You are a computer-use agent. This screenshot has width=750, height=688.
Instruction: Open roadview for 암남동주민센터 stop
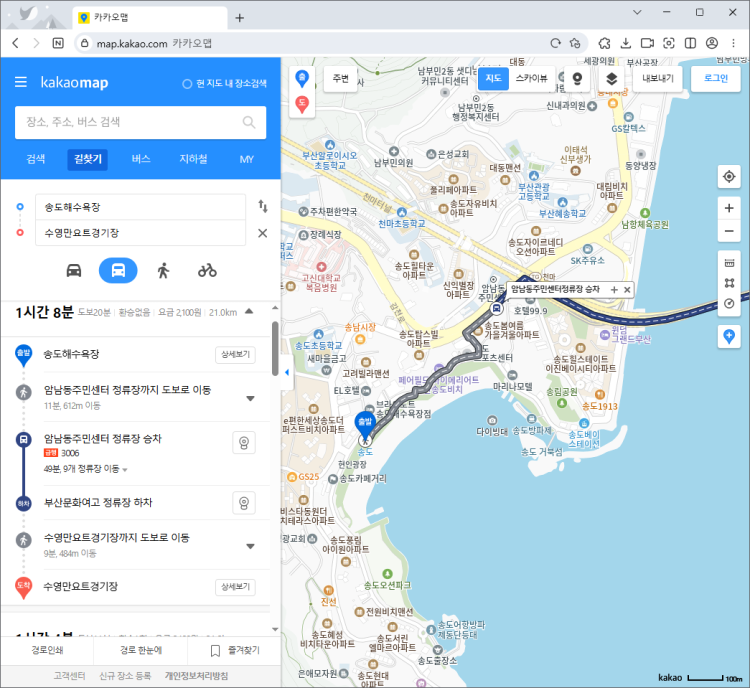pyautogui.click(x=241, y=443)
